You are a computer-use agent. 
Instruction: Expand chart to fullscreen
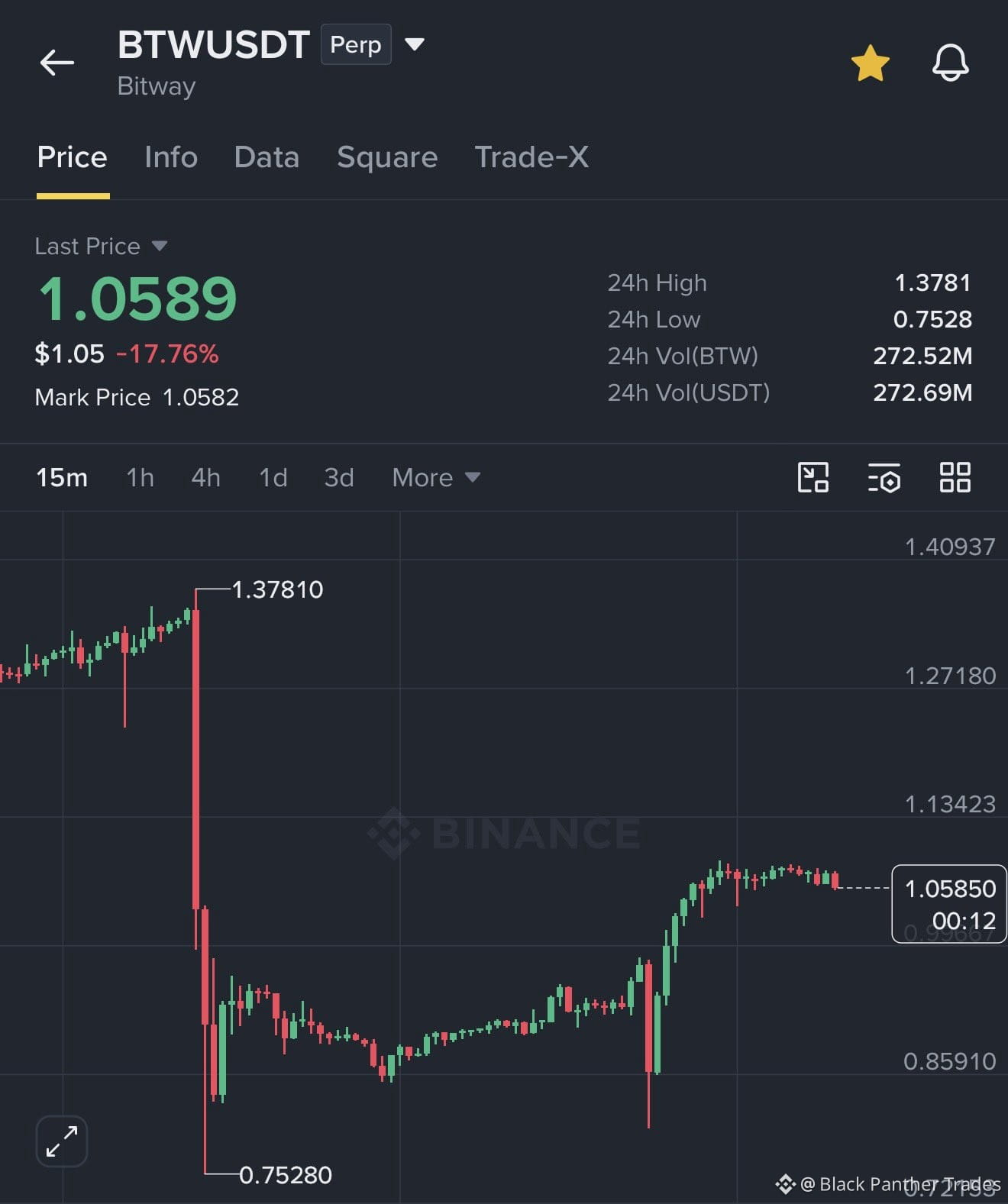[62, 1141]
